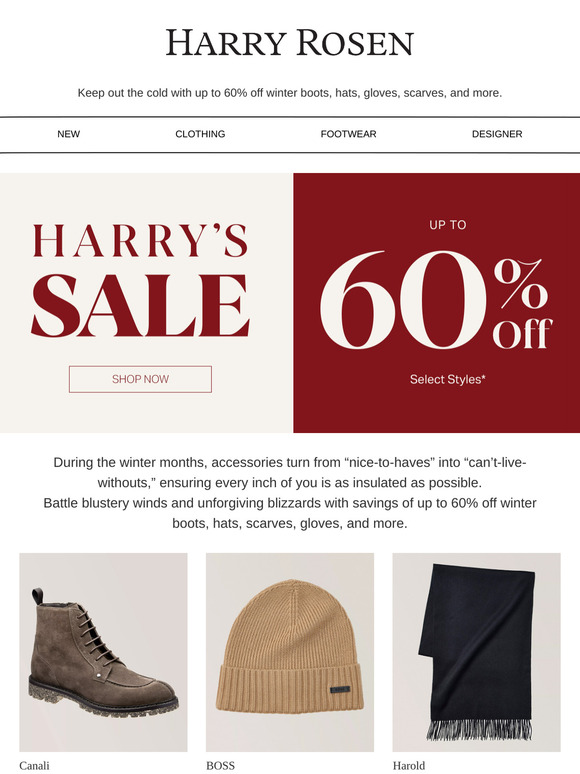Click the winter accessories description paragraph
The width and height of the screenshot is (580, 774).
pyautogui.click(x=290, y=493)
